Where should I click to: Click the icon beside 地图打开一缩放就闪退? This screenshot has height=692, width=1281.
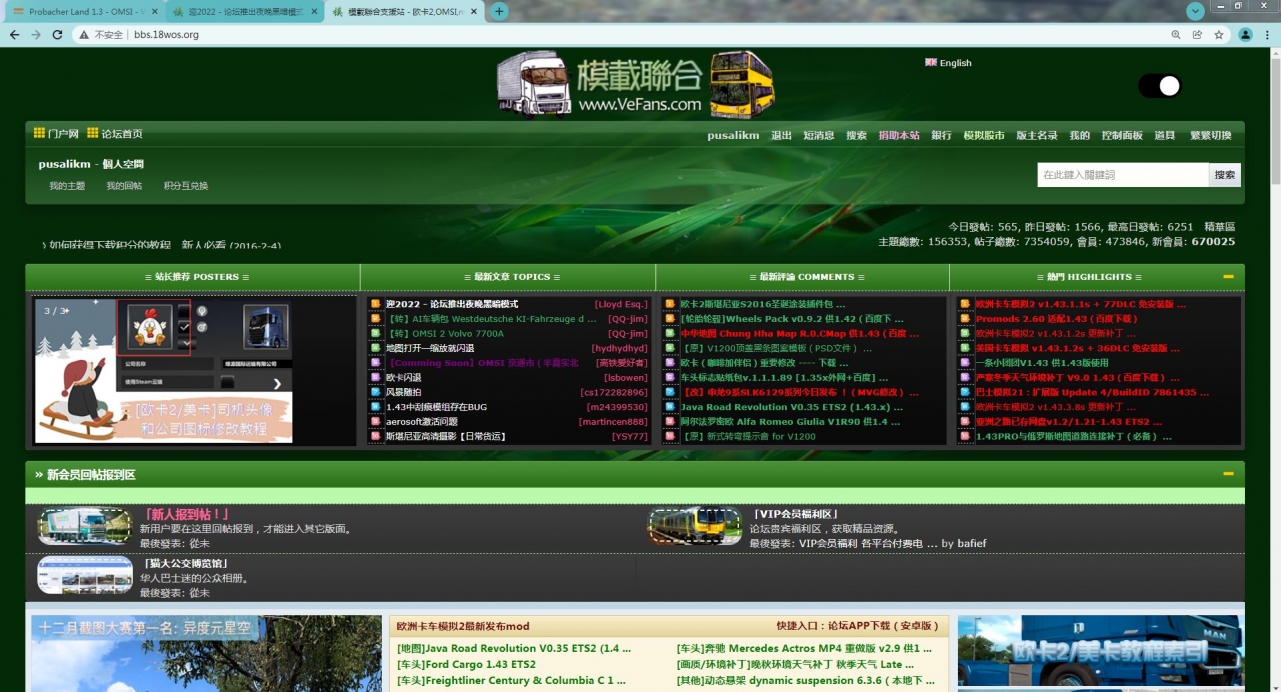(375, 348)
